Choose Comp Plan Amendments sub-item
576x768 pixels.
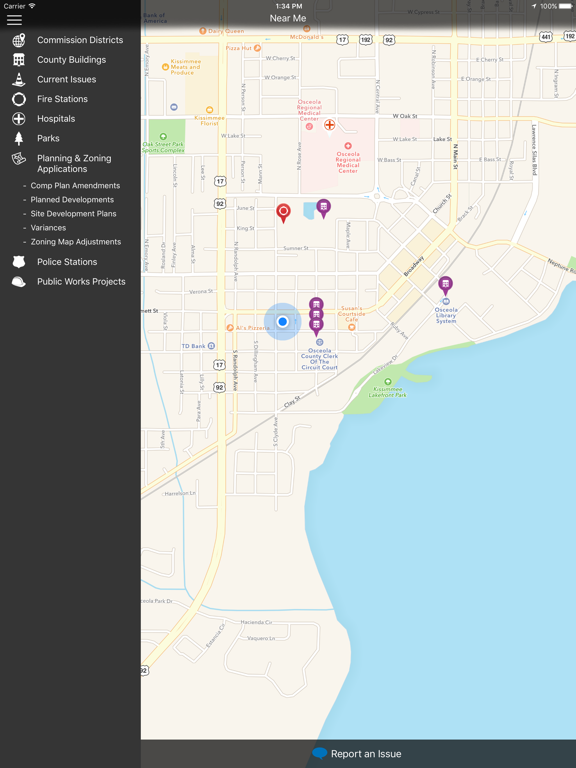(75, 186)
